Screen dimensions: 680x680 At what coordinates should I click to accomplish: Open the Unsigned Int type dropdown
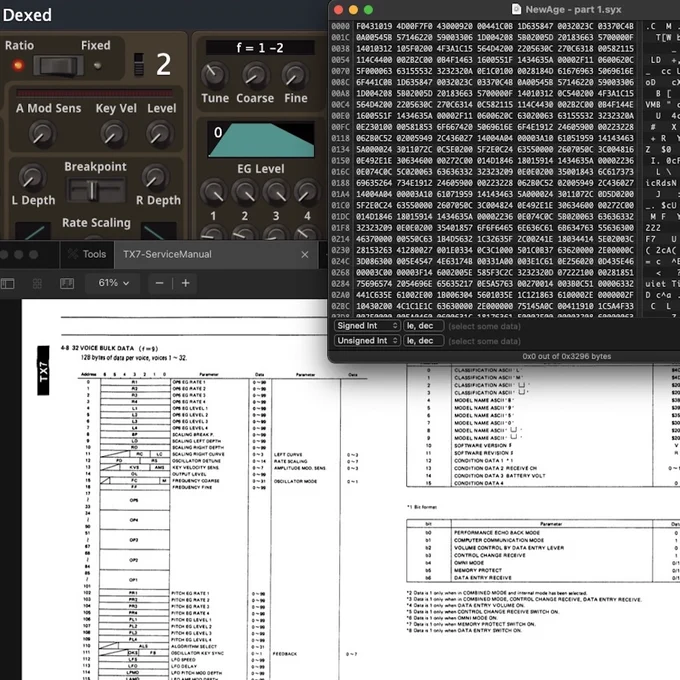366,341
